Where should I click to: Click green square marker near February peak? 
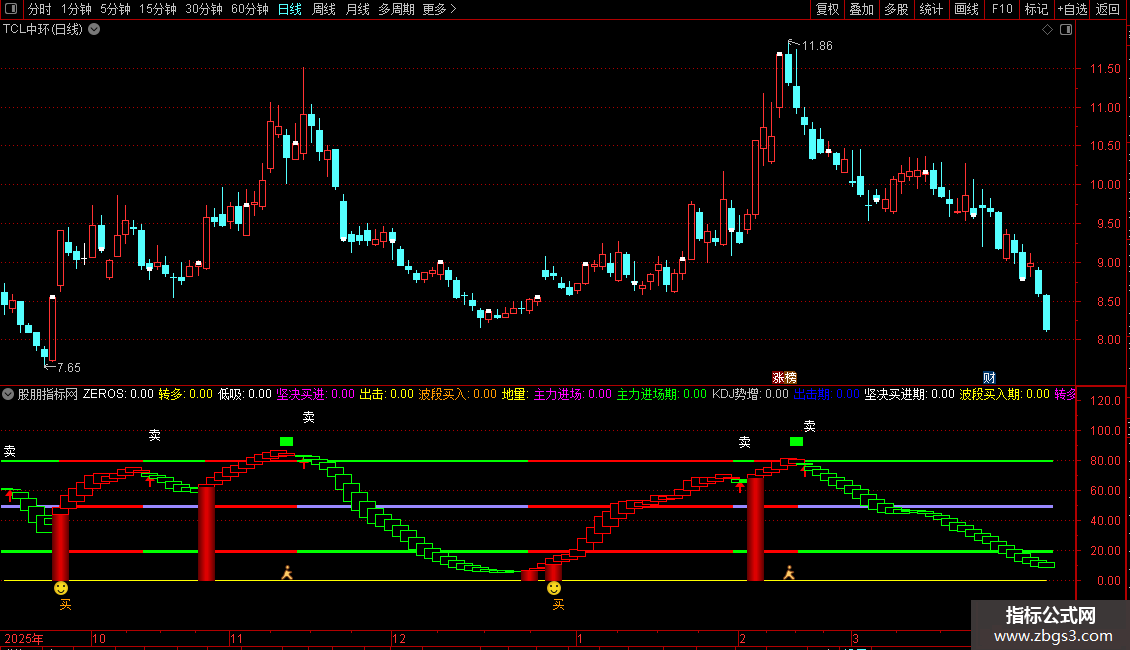tap(796, 442)
